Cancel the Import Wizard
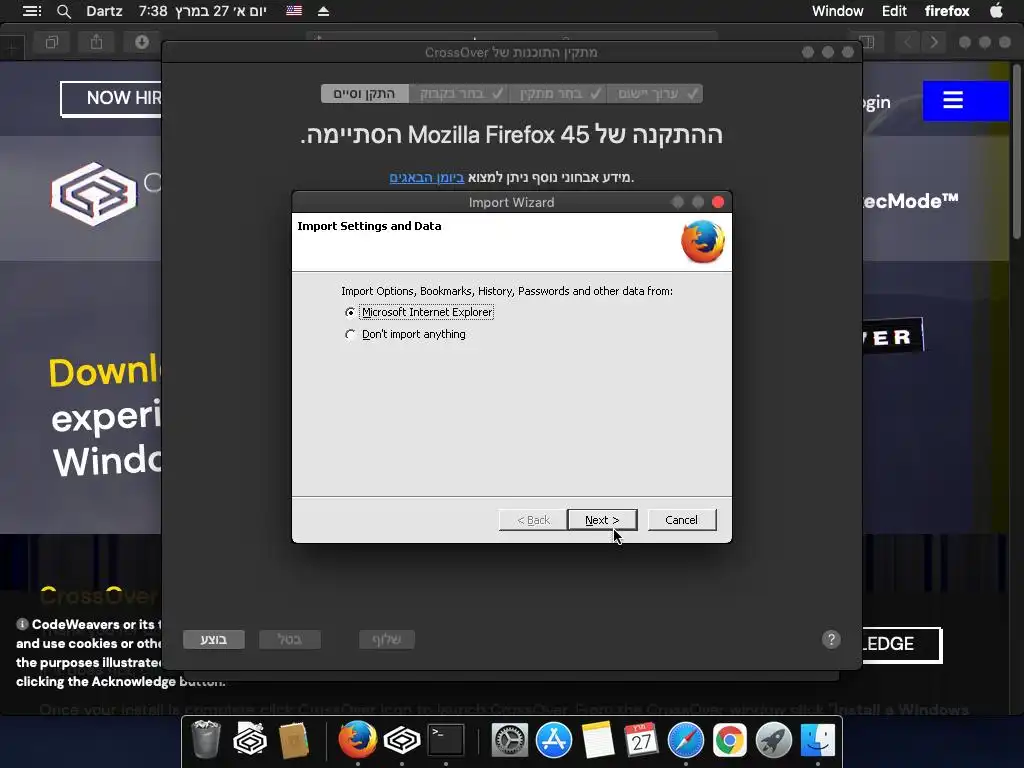The width and height of the screenshot is (1024, 768). (x=681, y=520)
